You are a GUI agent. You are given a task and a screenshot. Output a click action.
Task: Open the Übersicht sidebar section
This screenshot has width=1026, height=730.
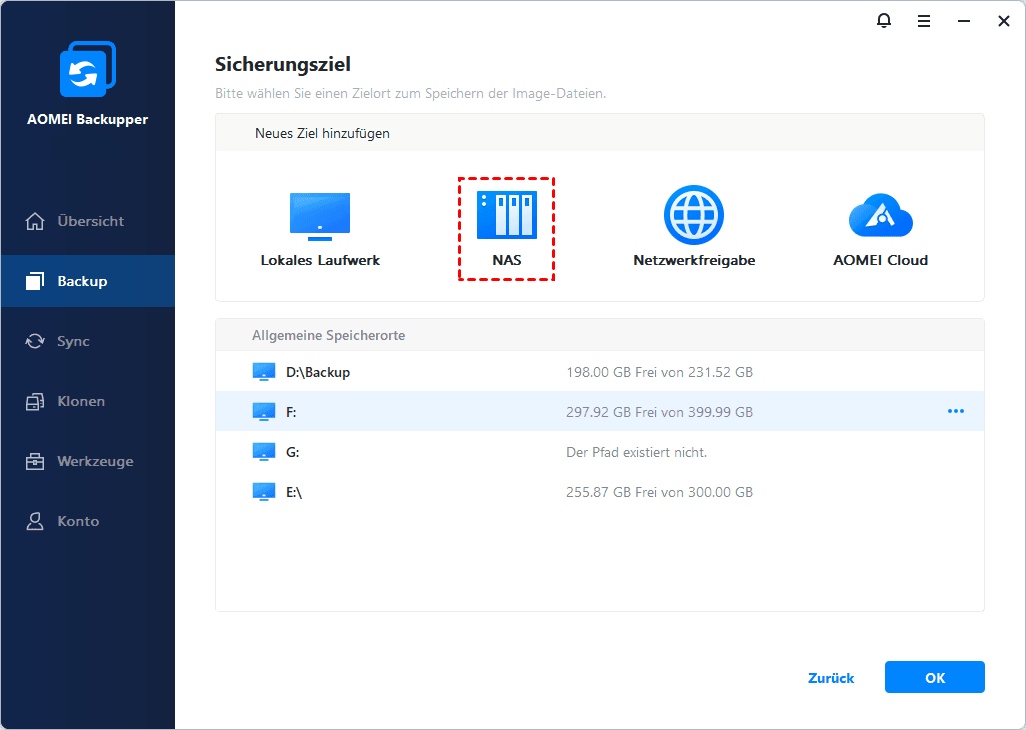coord(88,221)
